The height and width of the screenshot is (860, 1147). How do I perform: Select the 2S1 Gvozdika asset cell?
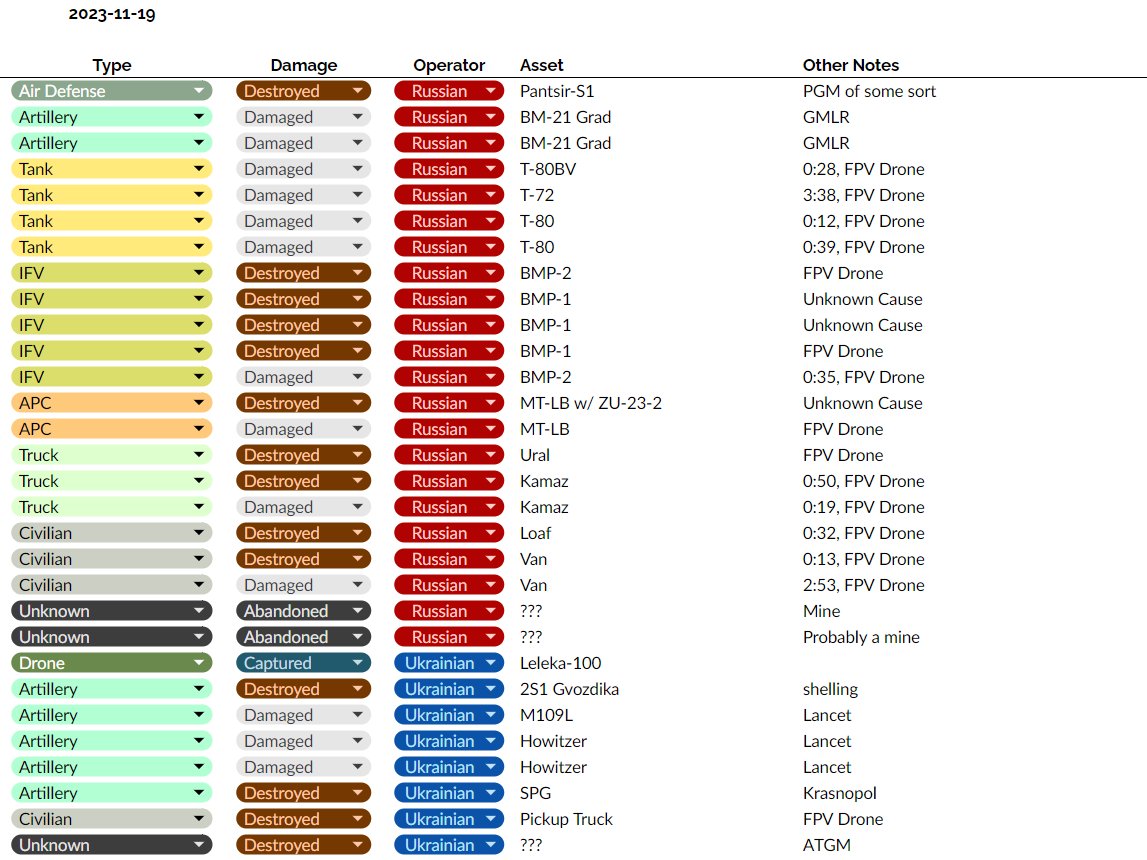[x=569, y=689]
